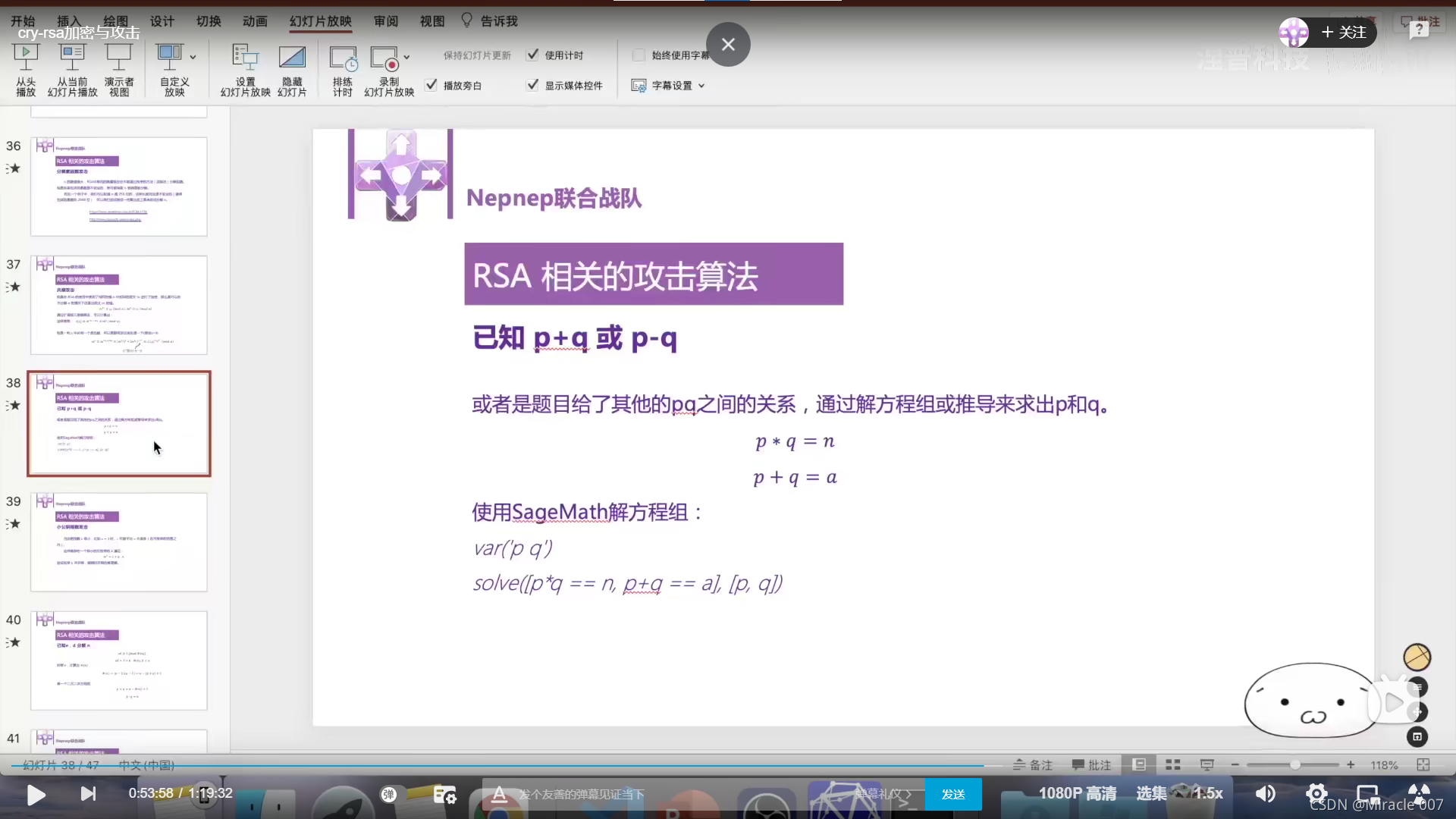The image size is (1456, 819).
Task: Mute the video volume icon
Action: pyautogui.click(x=1265, y=794)
